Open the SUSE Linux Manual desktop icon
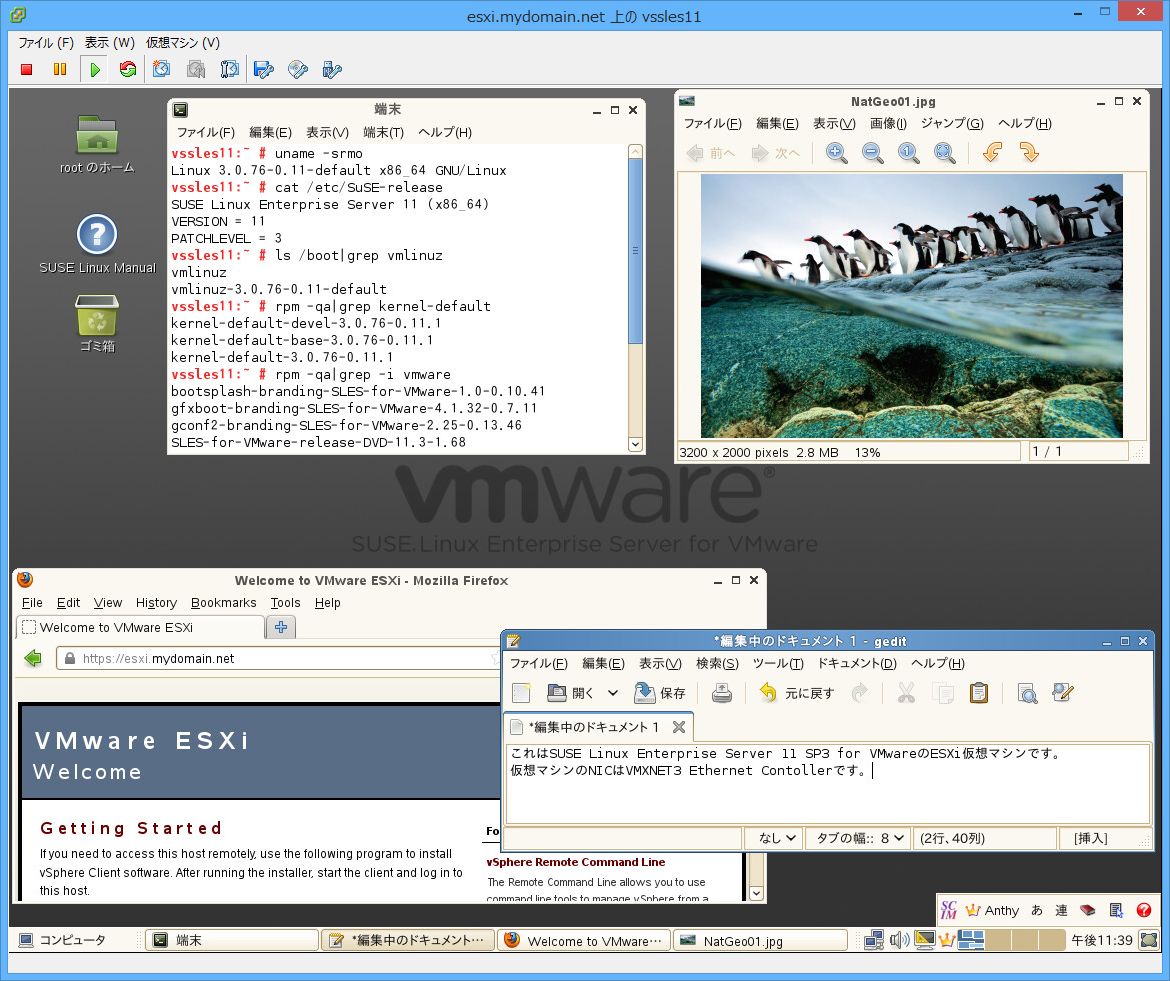 97,244
